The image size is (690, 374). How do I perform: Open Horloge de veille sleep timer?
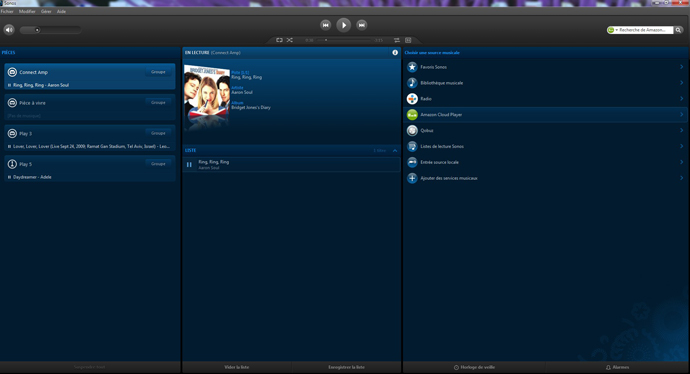click(474, 367)
